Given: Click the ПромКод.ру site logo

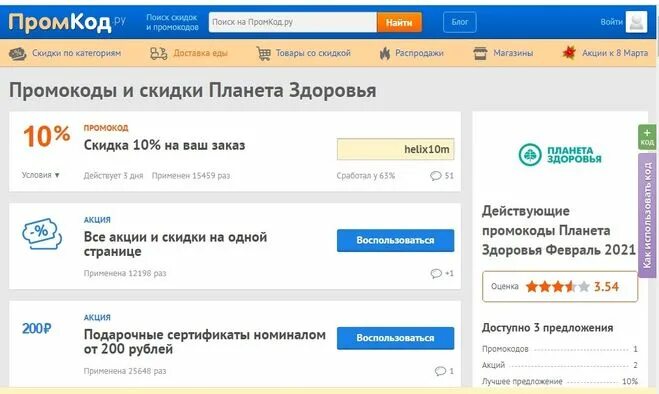Looking at the screenshot, I should click(67, 22).
